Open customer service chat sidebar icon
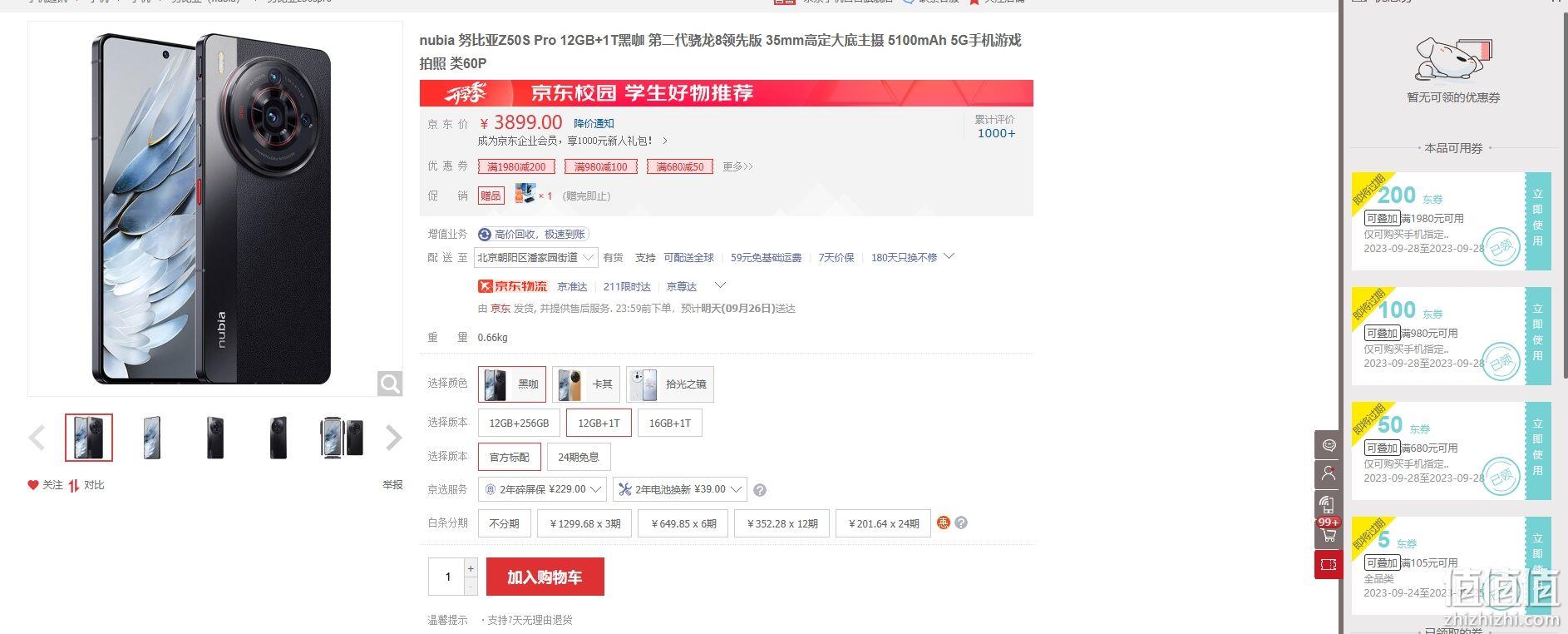1568x634 pixels. 1329,445
